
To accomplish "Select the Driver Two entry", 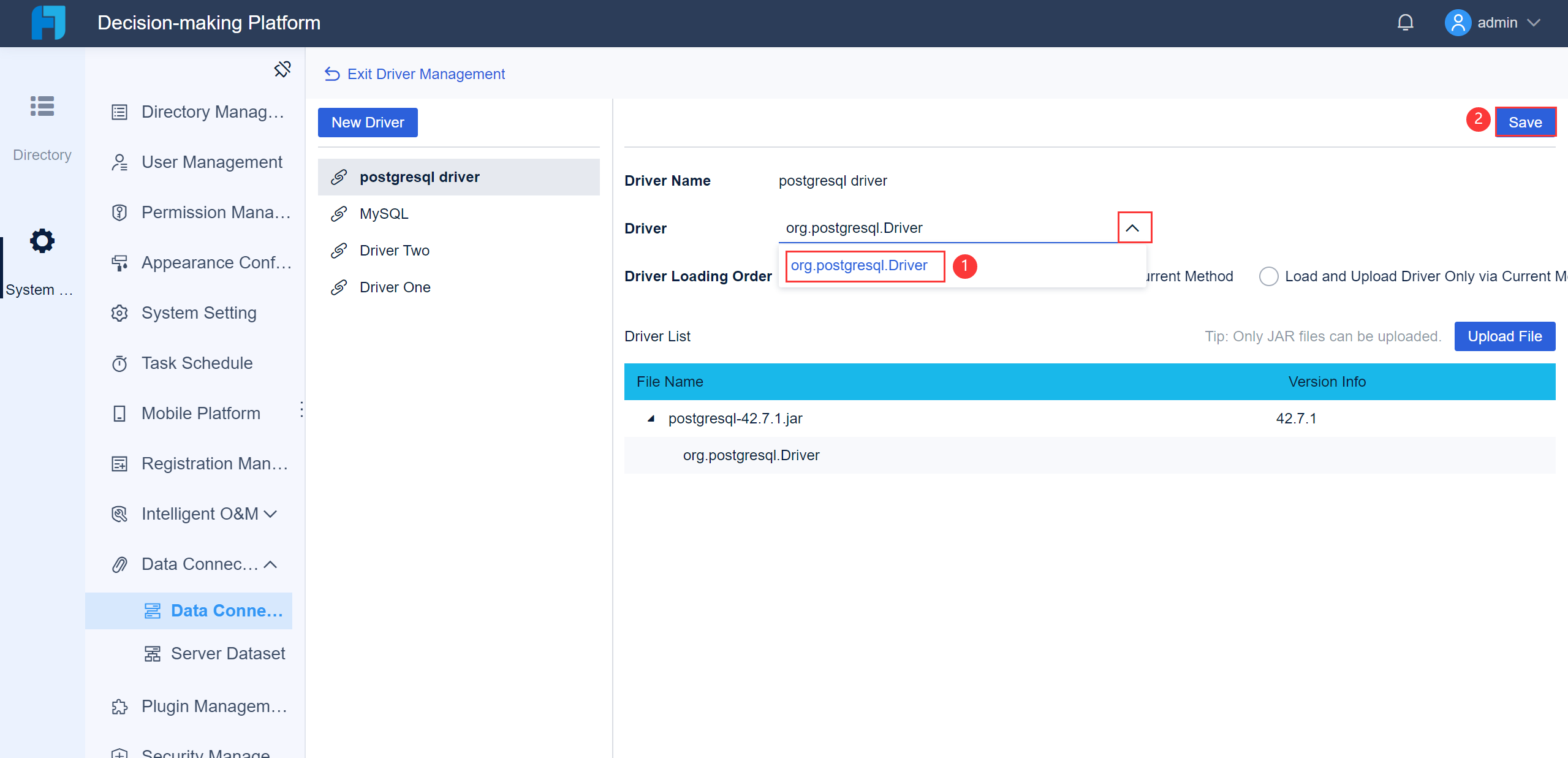I will coord(394,250).
